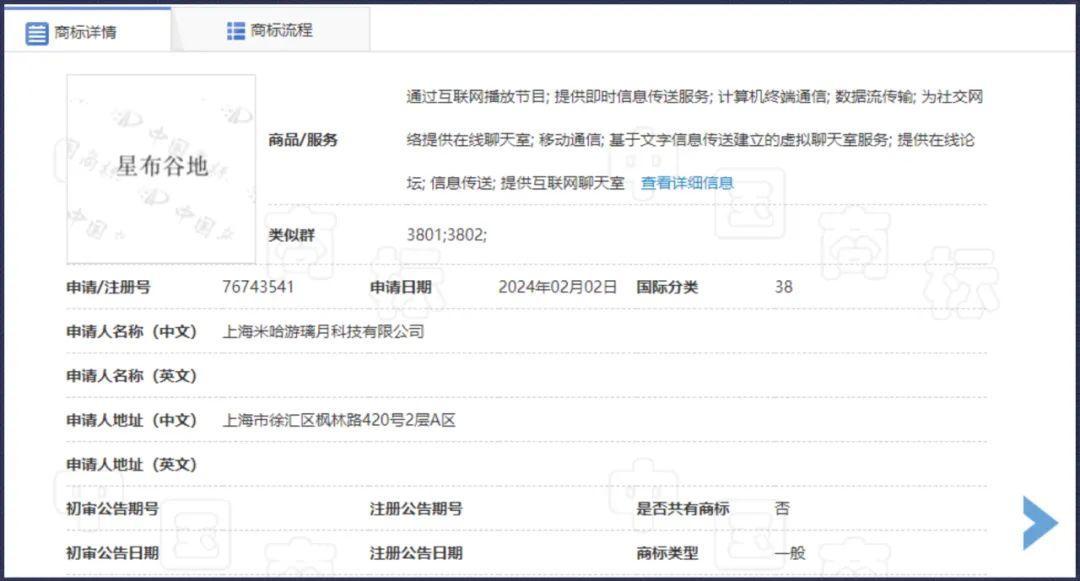Click the 注册公告日期 label

coord(416,552)
